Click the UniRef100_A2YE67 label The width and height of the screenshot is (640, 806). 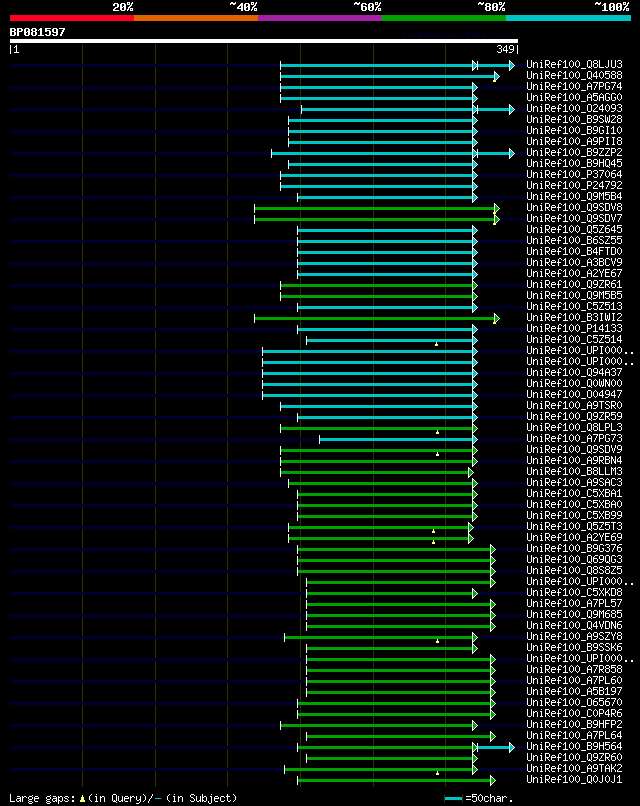click(x=574, y=273)
